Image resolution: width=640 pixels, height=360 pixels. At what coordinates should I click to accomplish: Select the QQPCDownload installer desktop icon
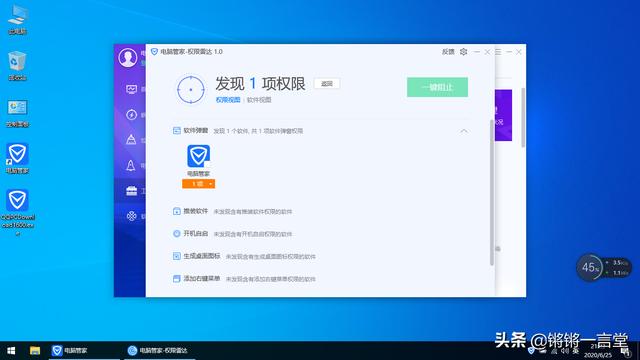(17, 213)
